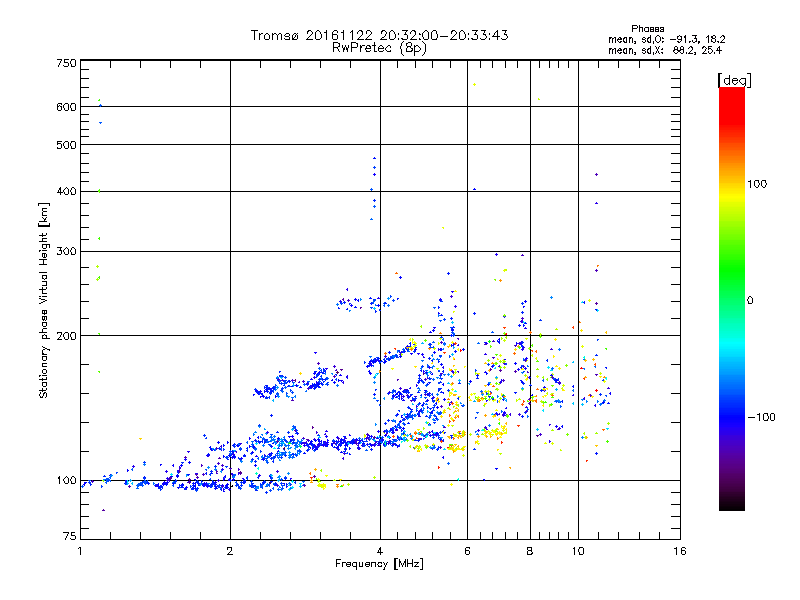Click the y-axis tick label '400'

[x=66, y=192]
